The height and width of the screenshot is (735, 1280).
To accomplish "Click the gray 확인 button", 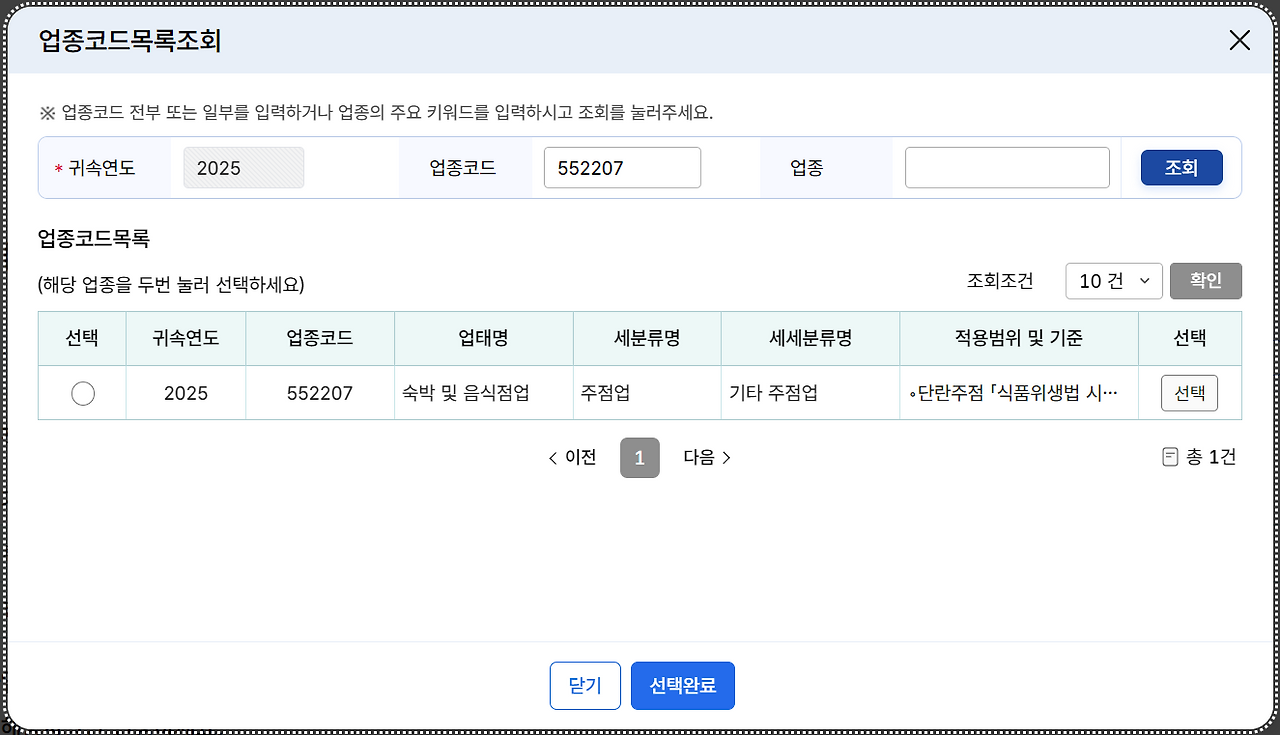I will tap(1206, 281).
